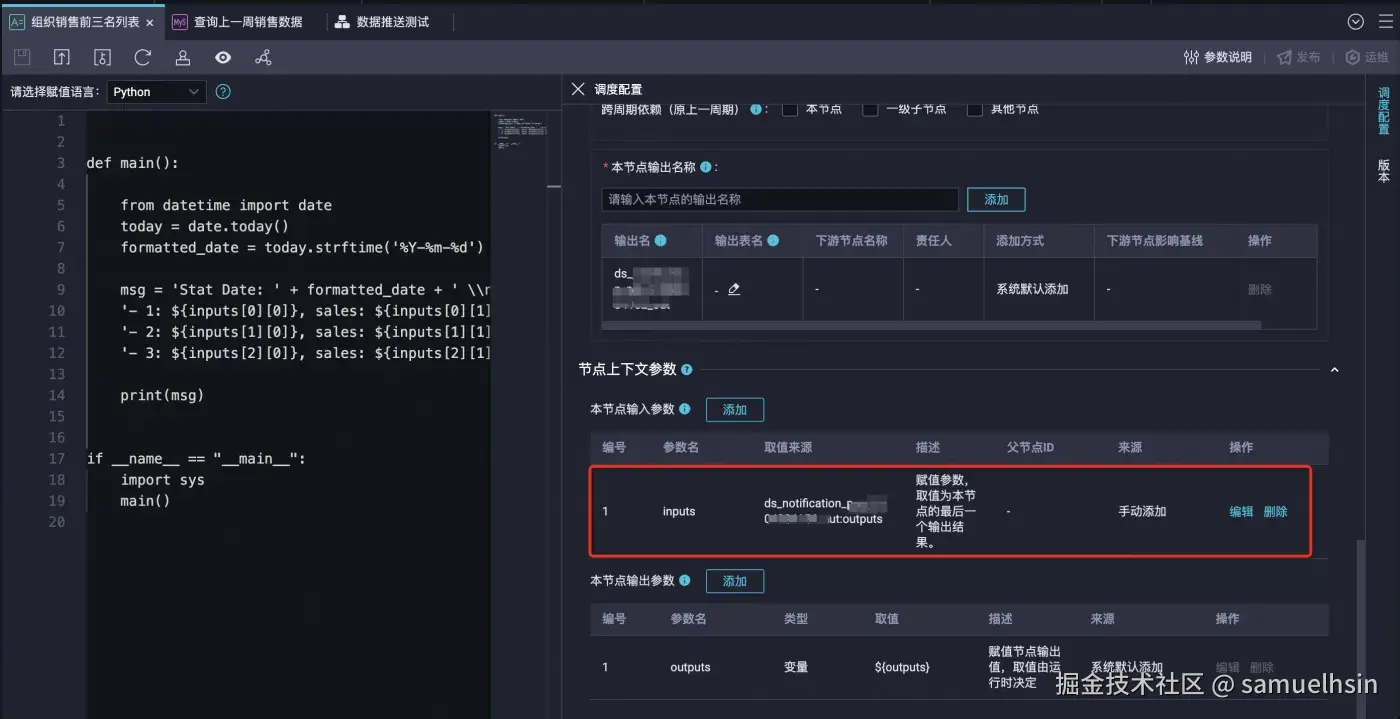Open the dependency graph node icon
This screenshot has width=1400, height=719.
coord(263,58)
